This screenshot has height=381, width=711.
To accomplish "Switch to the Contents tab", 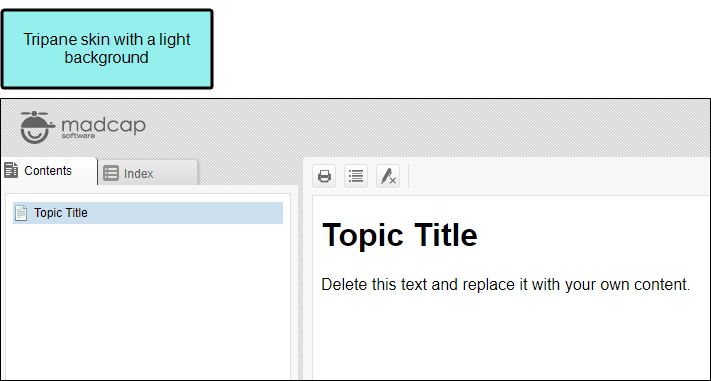I will tap(49, 171).
